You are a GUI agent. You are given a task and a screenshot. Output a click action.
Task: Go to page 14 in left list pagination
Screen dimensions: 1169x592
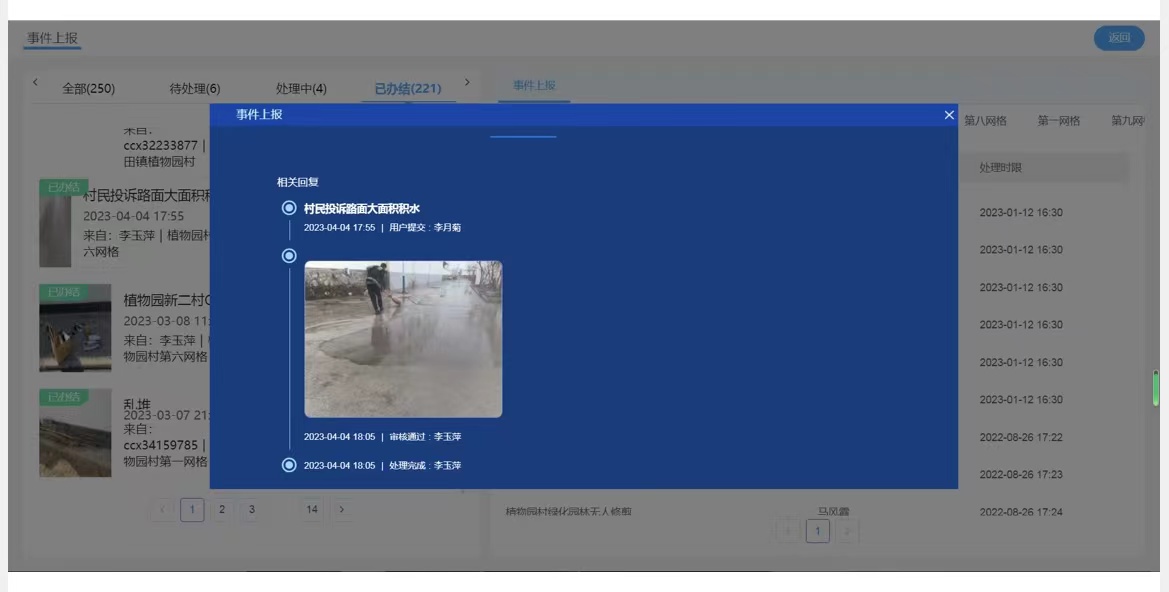[x=312, y=510]
